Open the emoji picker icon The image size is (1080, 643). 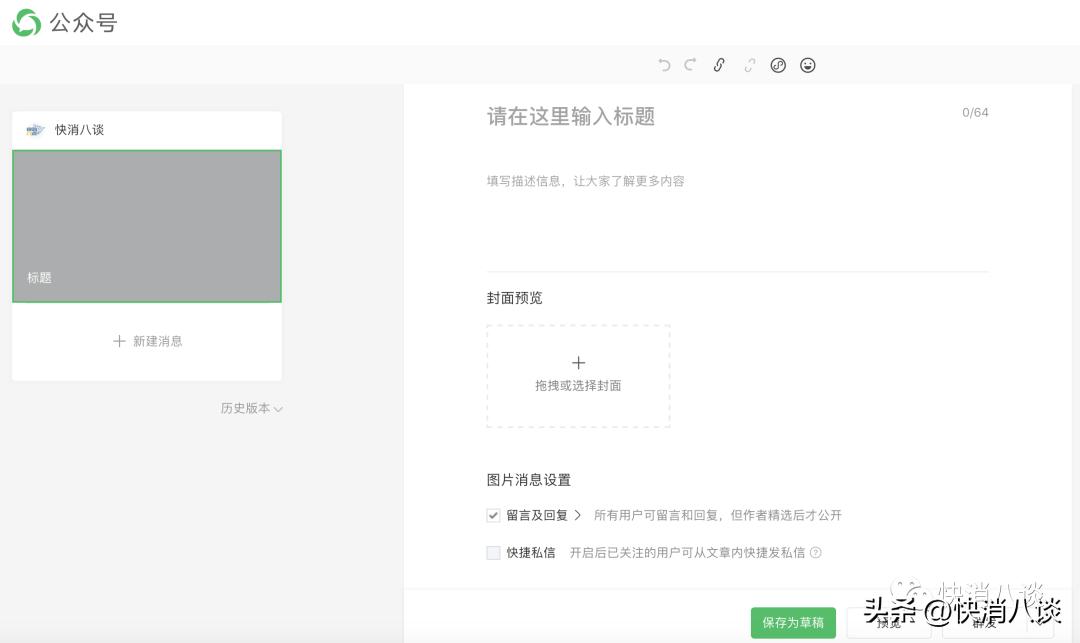[808, 65]
